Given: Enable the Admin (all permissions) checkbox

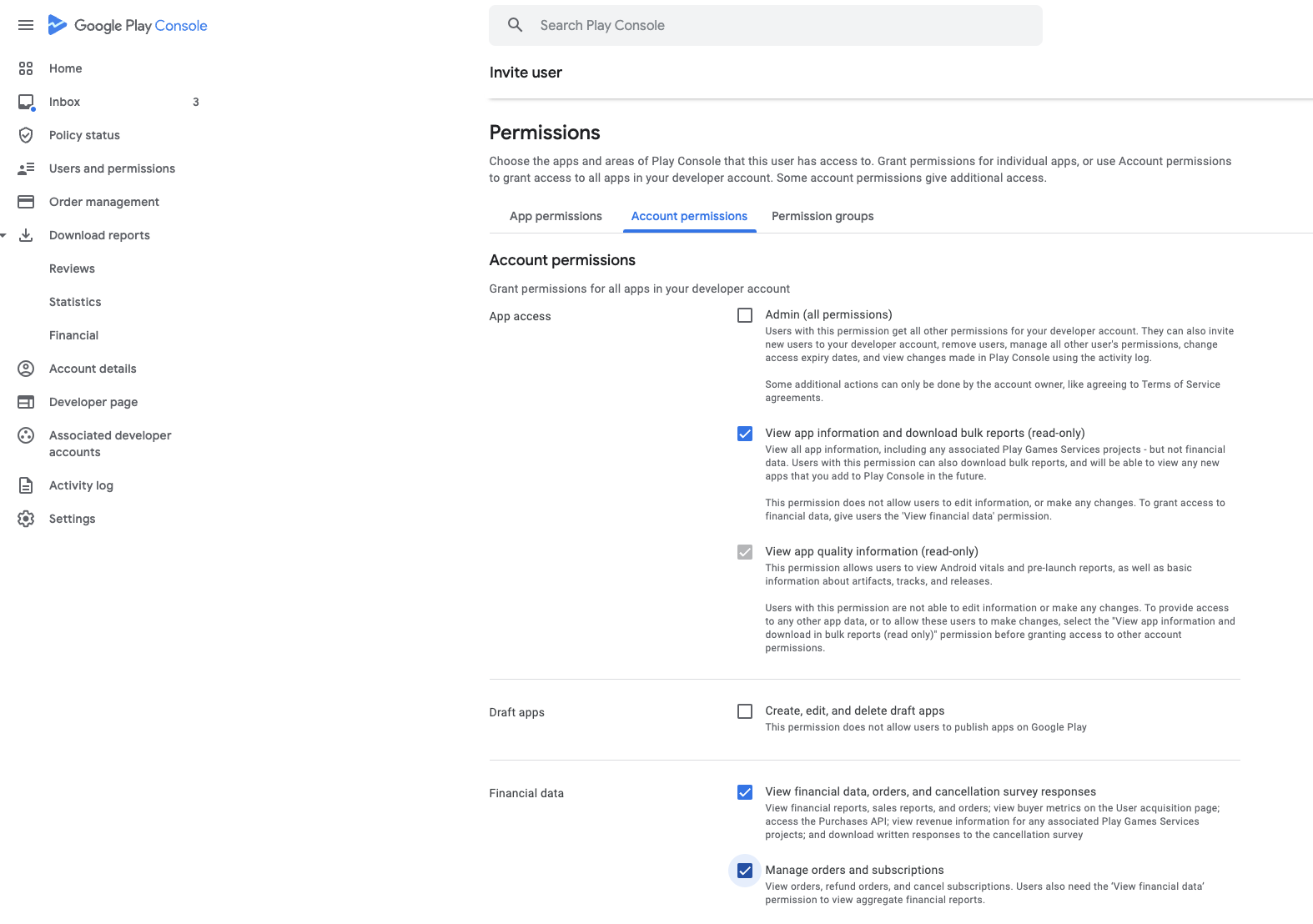Looking at the screenshot, I should click(744, 315).
